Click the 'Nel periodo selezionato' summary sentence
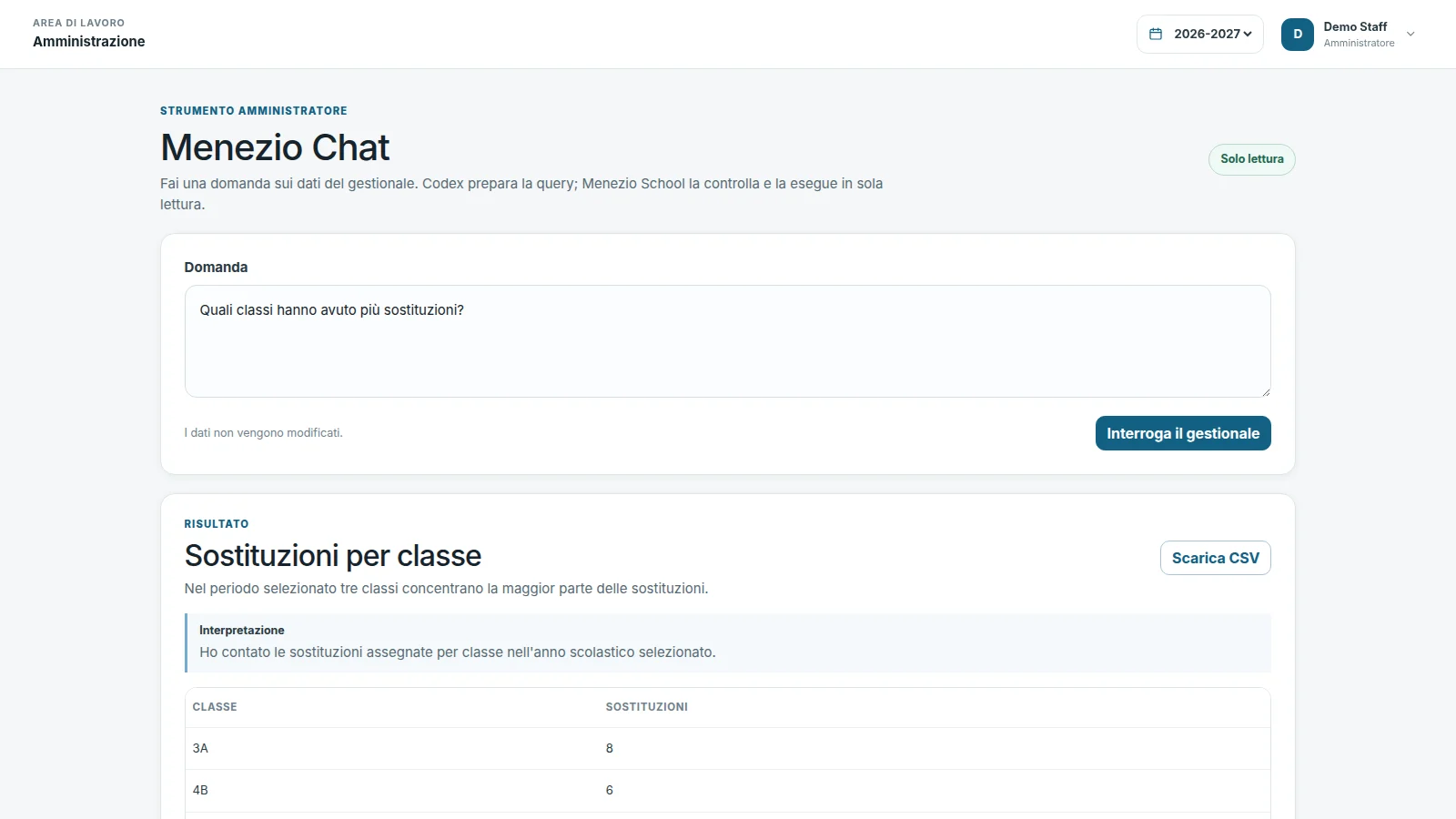 pyautogui.click(x=446, y=589)
